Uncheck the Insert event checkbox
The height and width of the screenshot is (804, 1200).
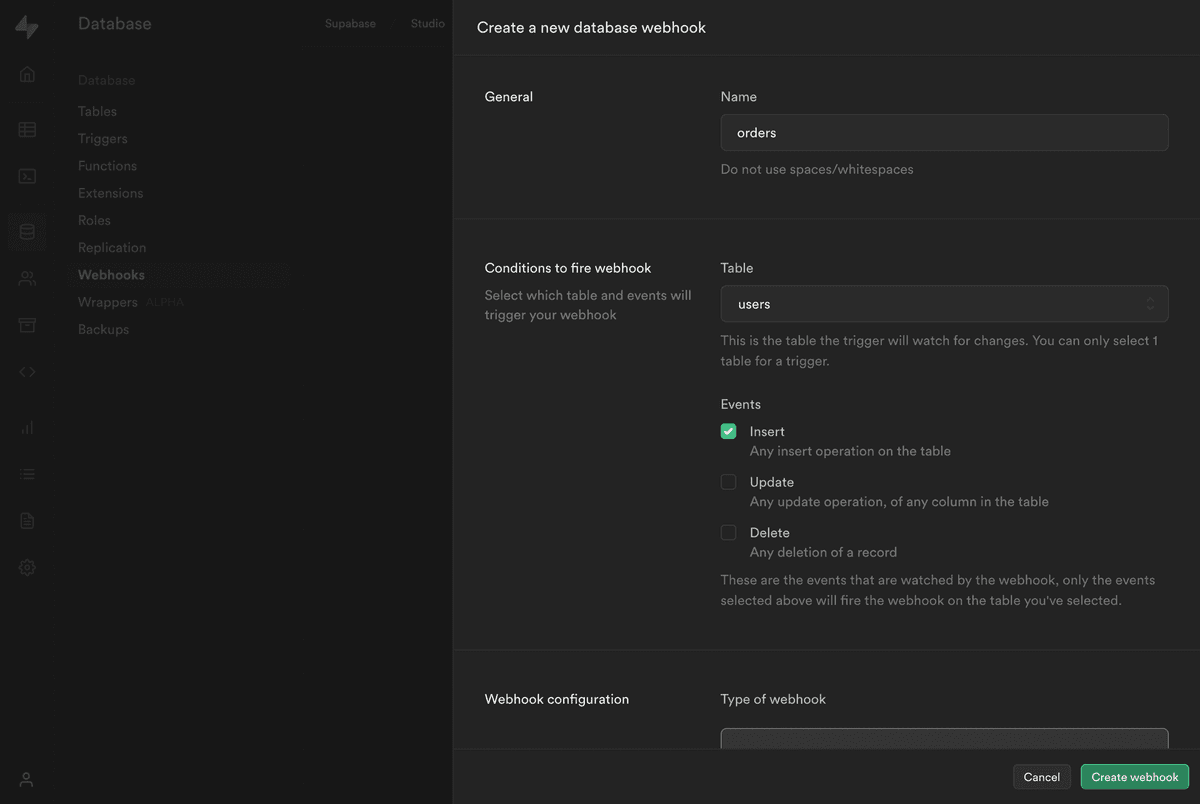(x=728, y=431)
